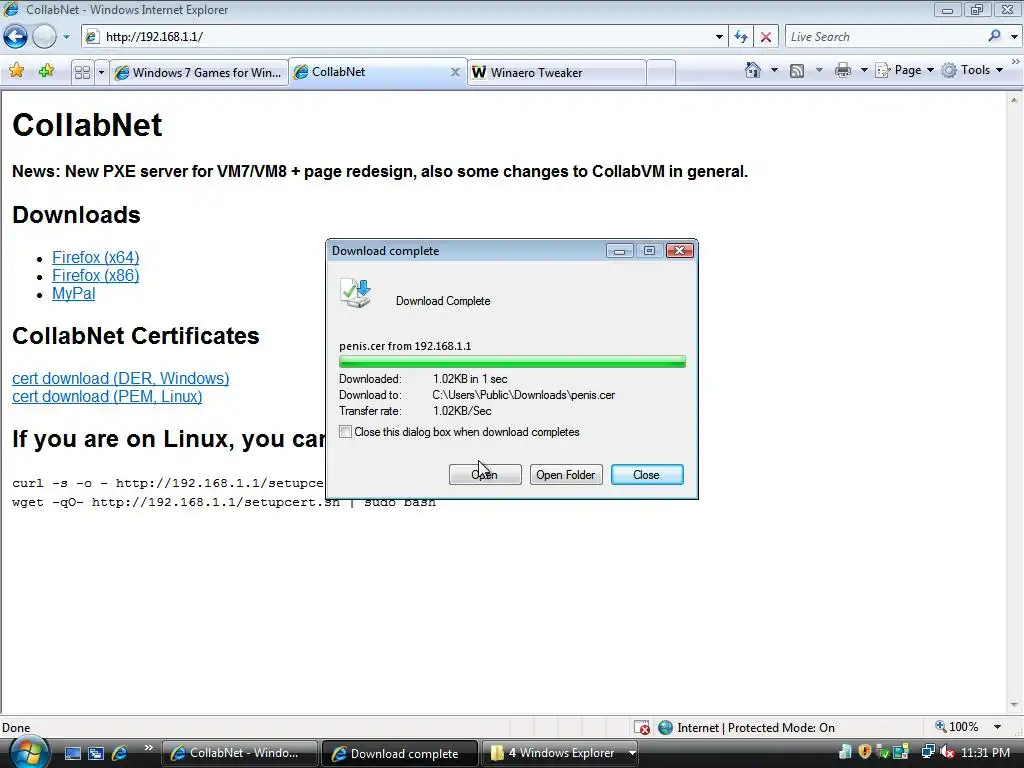
Task: Click the address bar showing http://192.168.1.1/
Action: [402, 37]
